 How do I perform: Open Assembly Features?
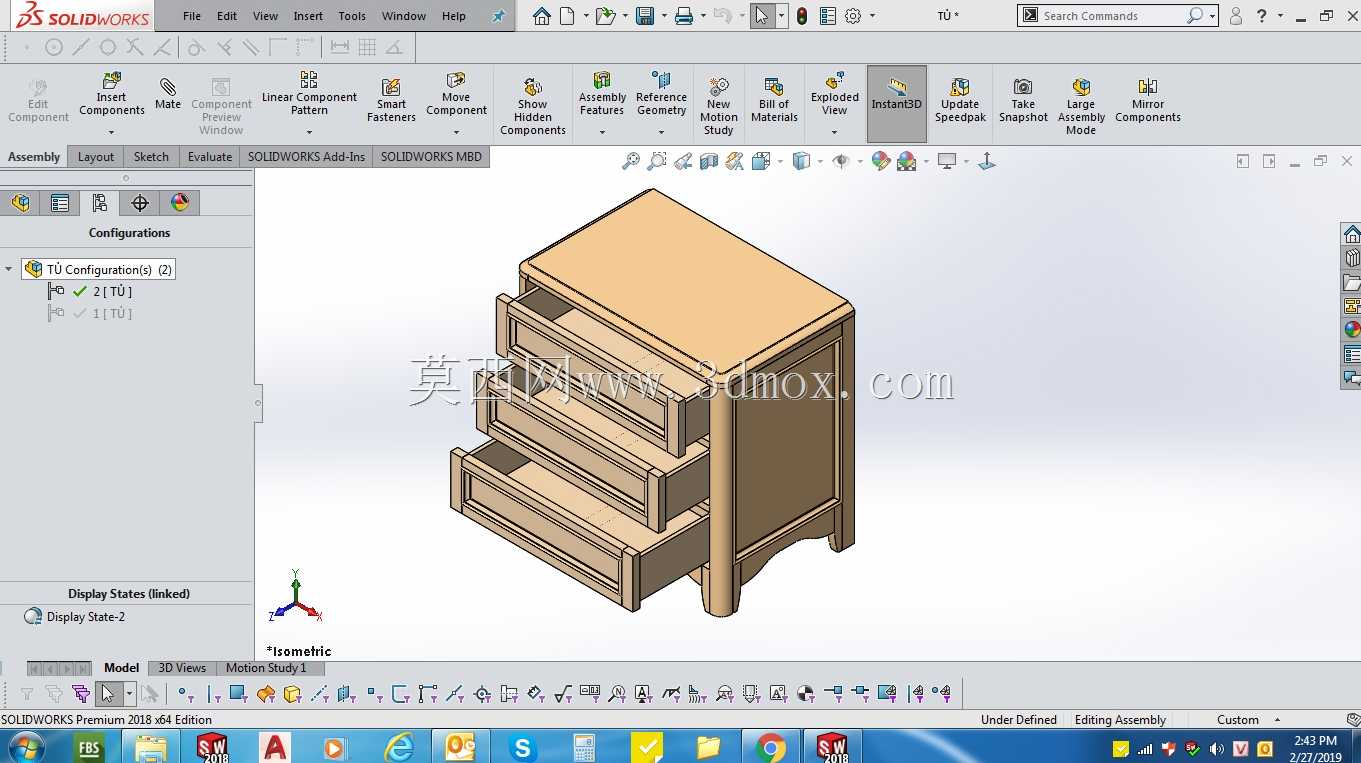click(602, 93)
